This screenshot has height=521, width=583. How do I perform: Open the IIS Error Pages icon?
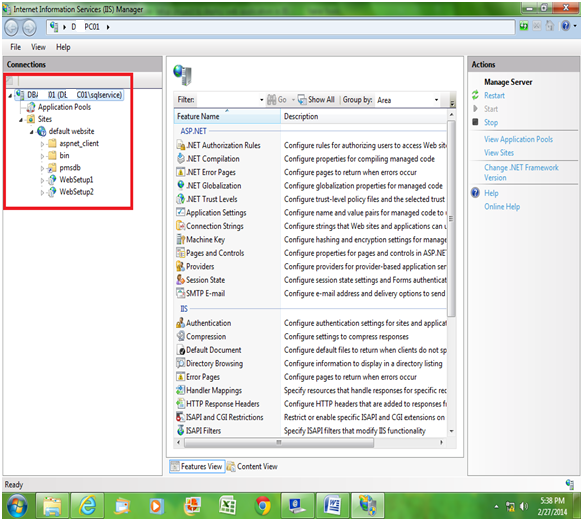pyautogui.click(x=181, y=377)
